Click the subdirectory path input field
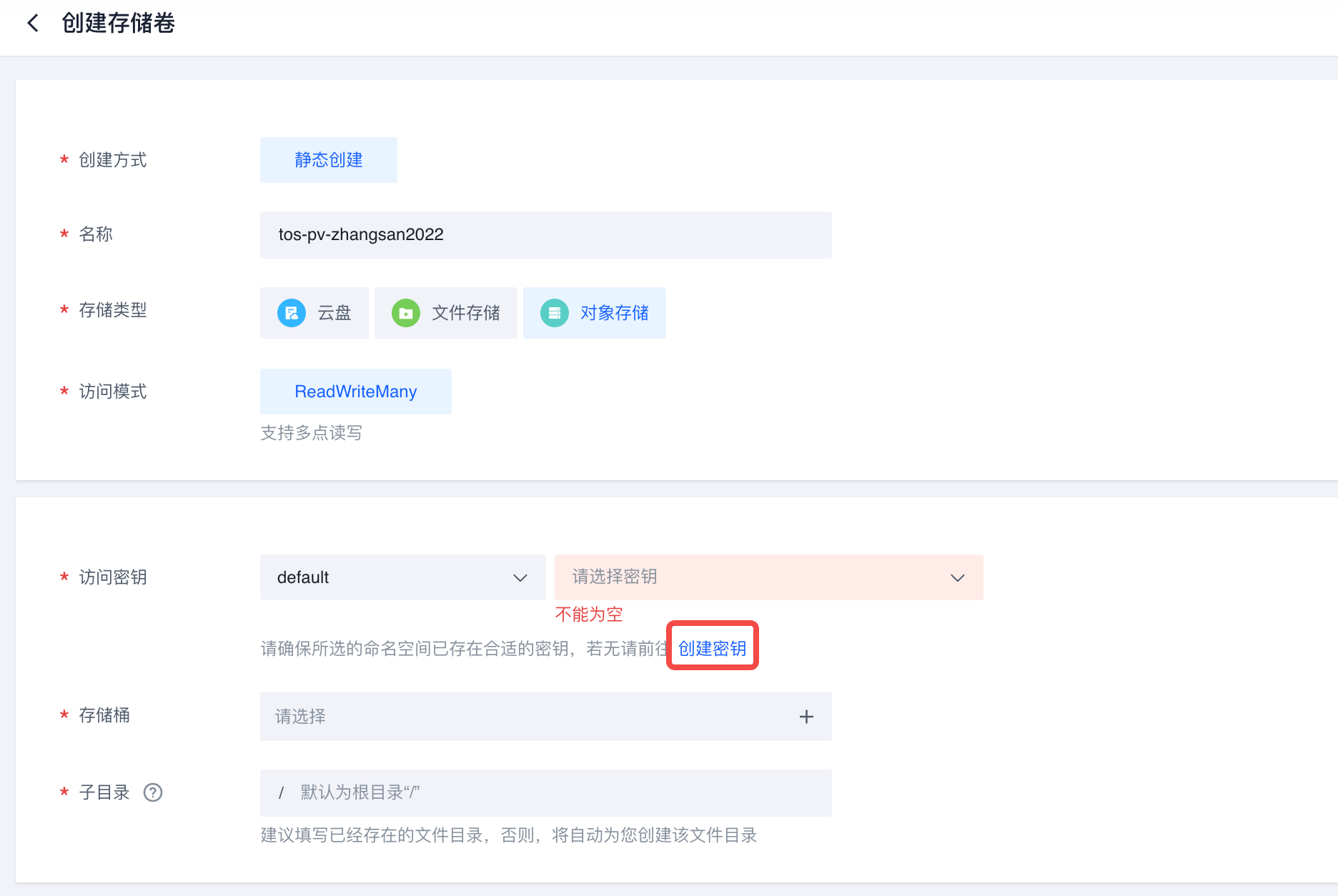 (557, 792)
